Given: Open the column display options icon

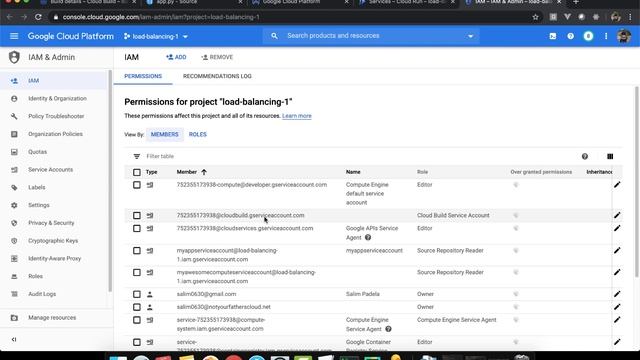Looking at the screenshot, I should click(610, 156).
